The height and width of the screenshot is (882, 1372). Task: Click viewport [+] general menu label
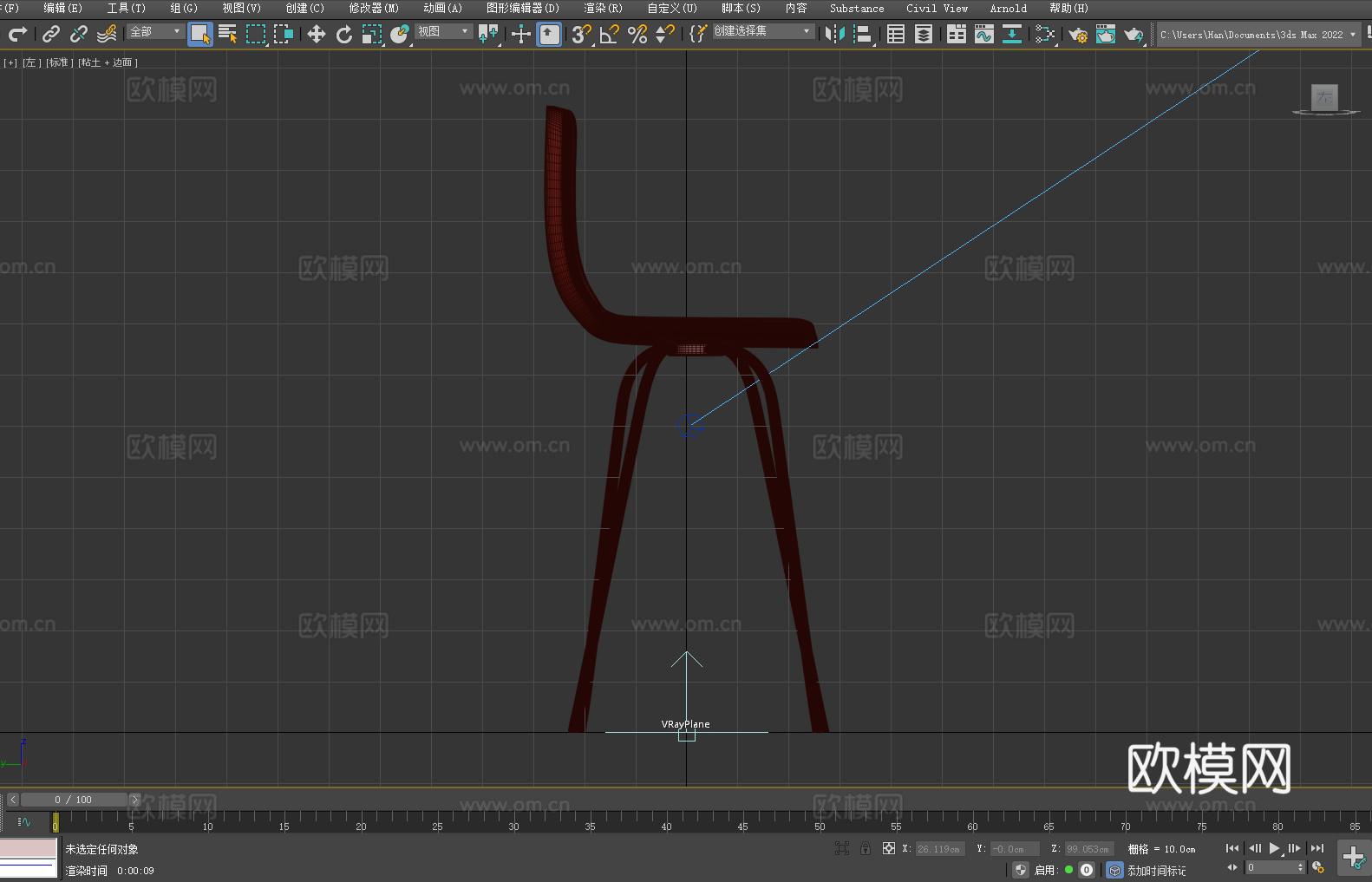[x=10, y=62]
